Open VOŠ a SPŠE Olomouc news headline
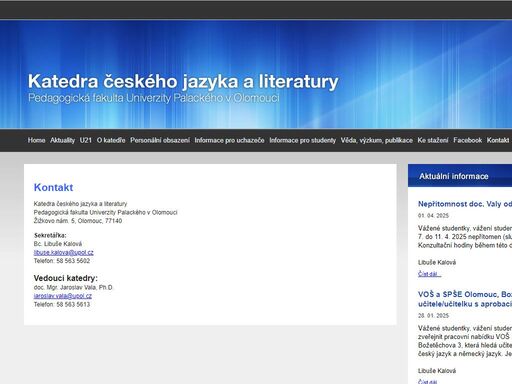This screenshot has width=512, height=384. tap(465, 299)
